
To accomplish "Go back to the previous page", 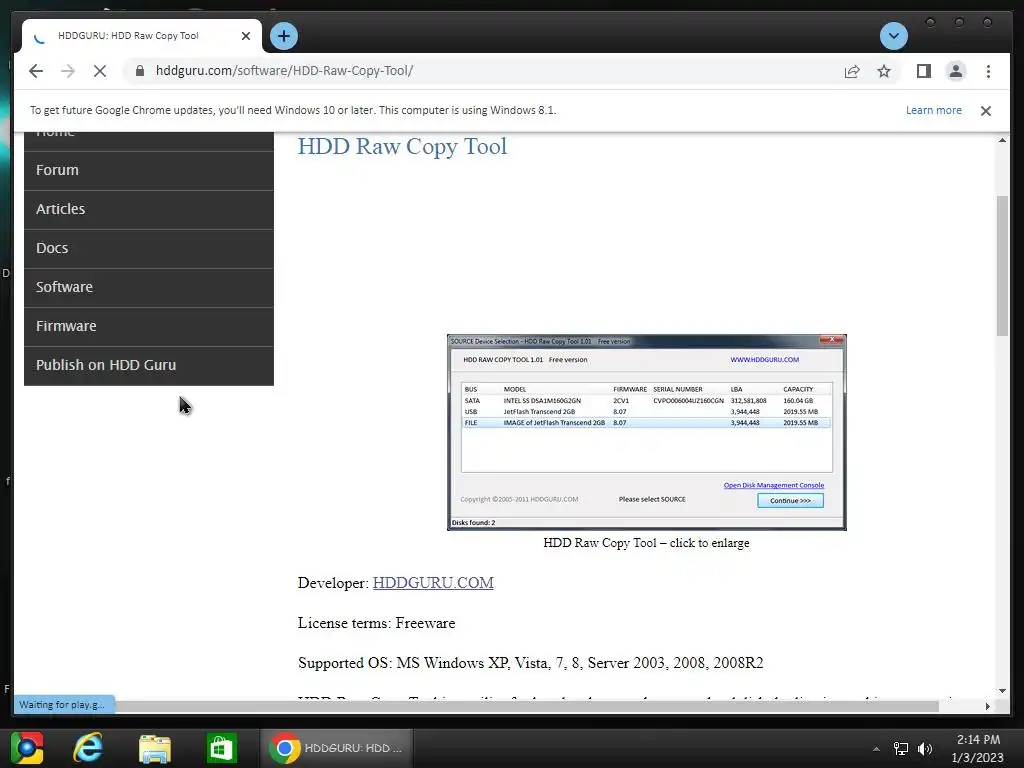I will pos(36,71).
